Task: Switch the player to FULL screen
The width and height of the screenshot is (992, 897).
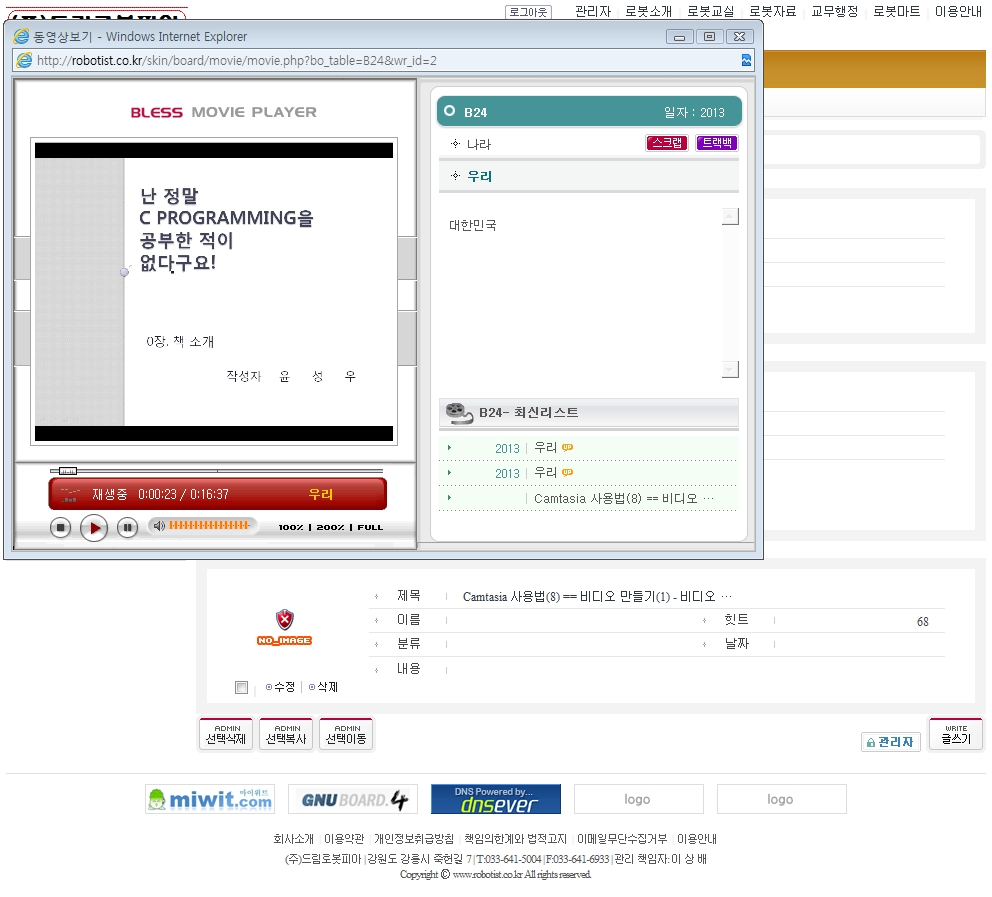Action: pos(370,527)
